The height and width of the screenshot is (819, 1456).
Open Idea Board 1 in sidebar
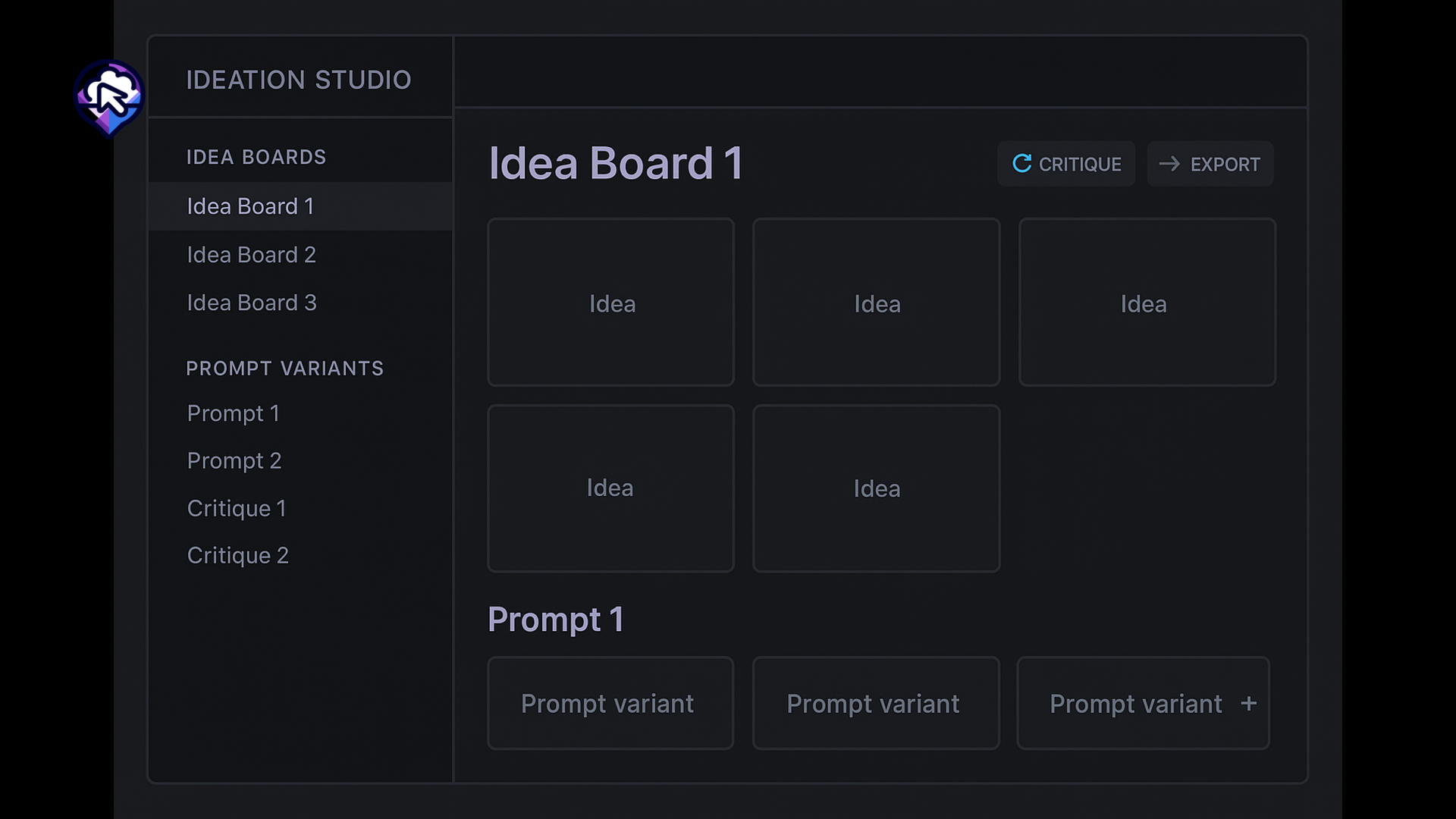tap(250, 206)
